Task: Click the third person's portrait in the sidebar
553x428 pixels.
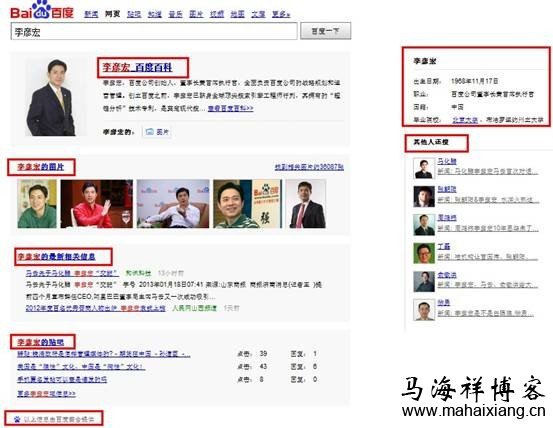Action: 424,225
